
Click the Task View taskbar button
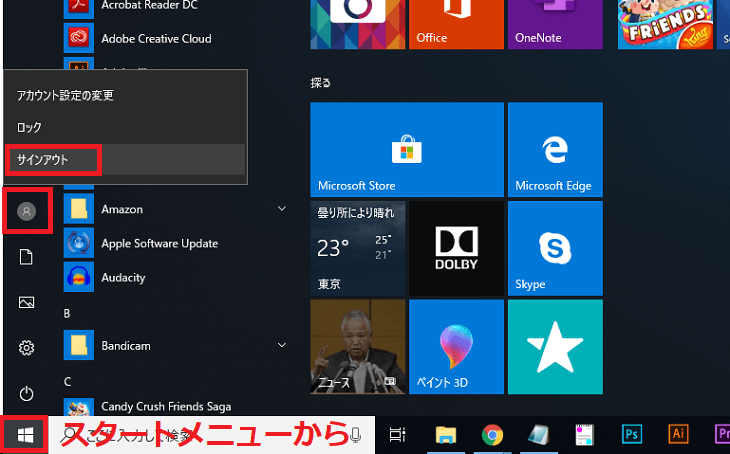click(x=397, y=435)
